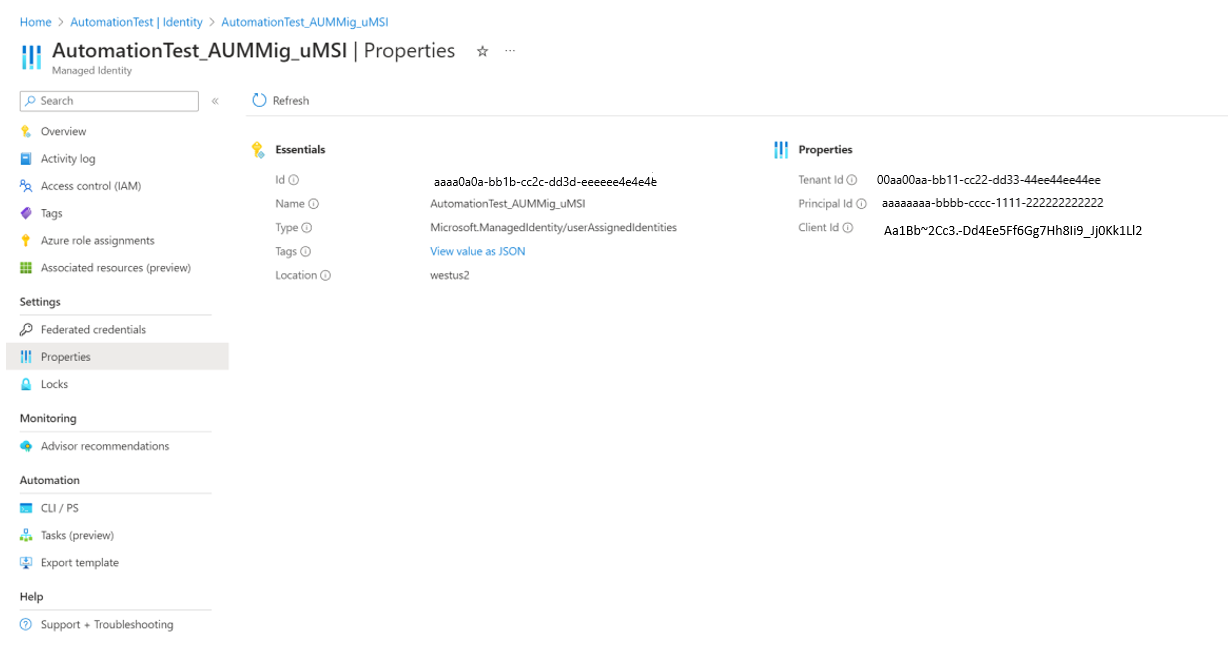
Task: Go to AutomationTest | Identity breadcrumb
Action: pyautogui.click(x=135, y=21)
